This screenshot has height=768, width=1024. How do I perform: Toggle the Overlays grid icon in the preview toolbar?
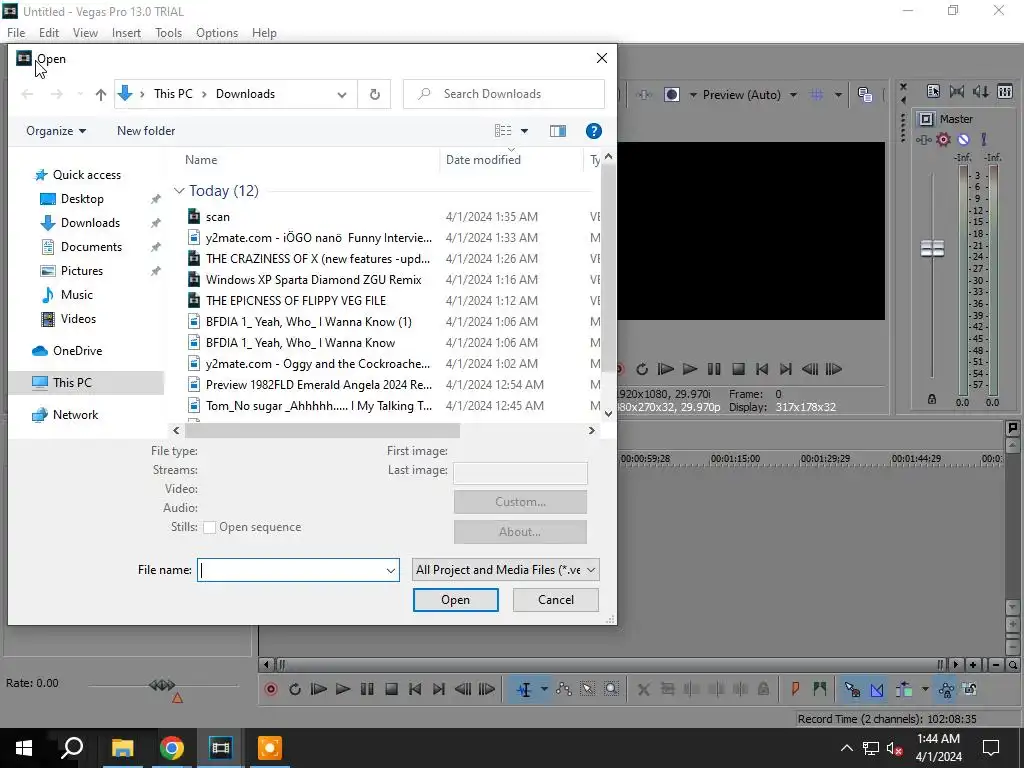[816, 95]
